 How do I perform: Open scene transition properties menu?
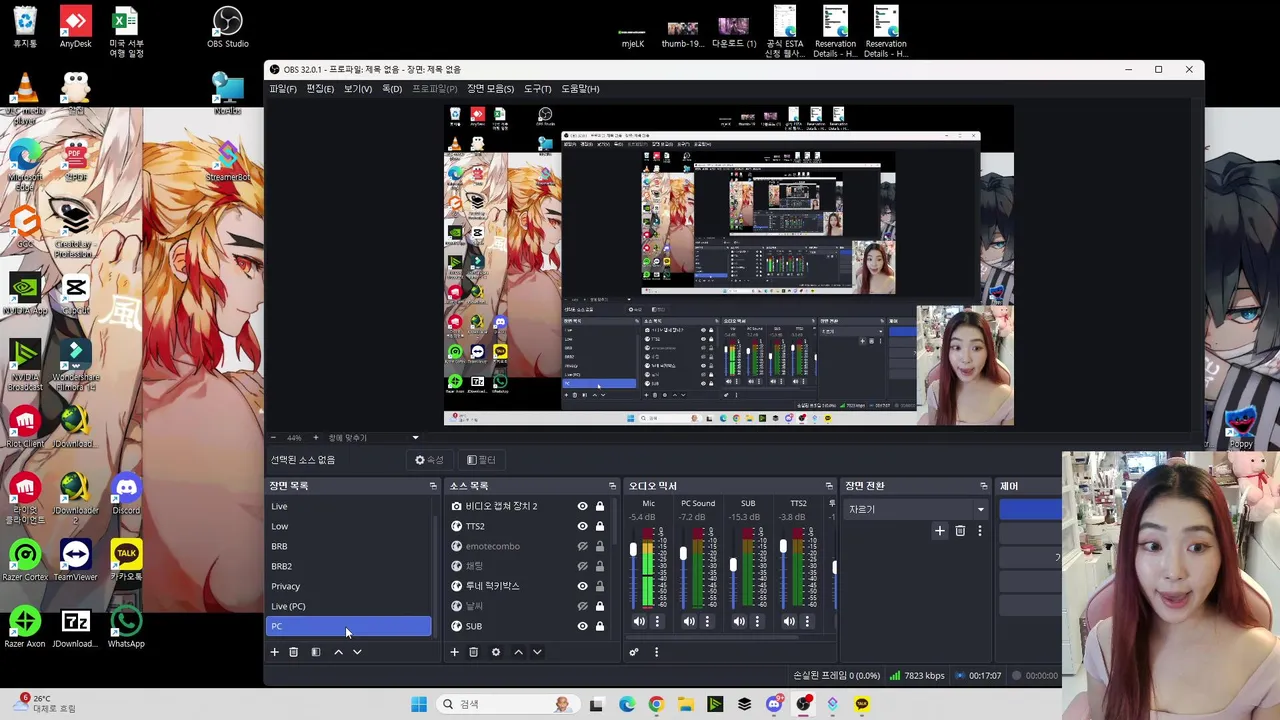coord(980,531)
